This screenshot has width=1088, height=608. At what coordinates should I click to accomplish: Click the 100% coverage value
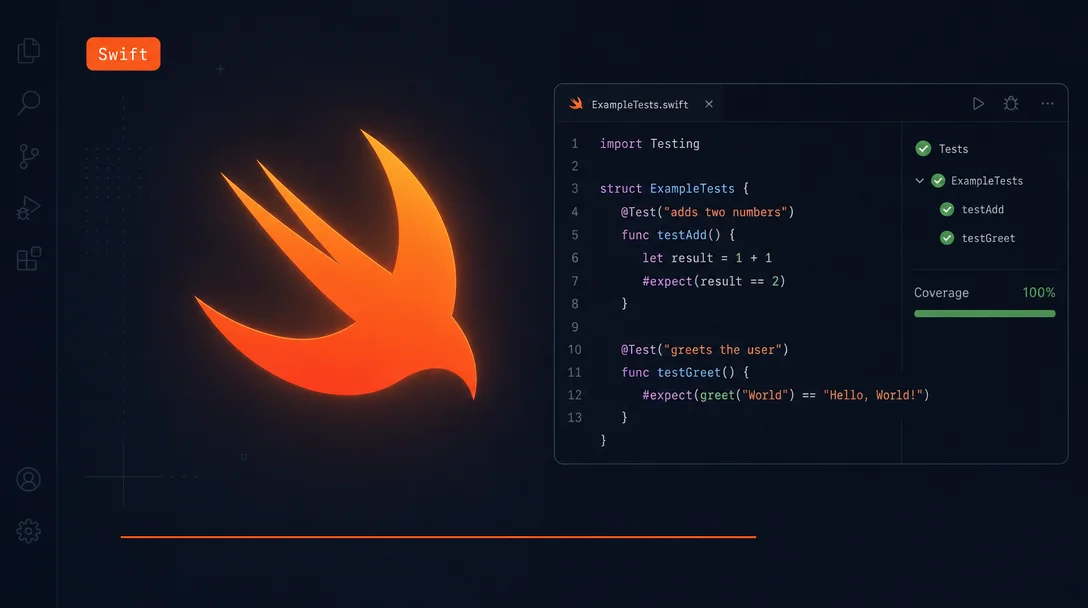click(x=1039, y=293)
